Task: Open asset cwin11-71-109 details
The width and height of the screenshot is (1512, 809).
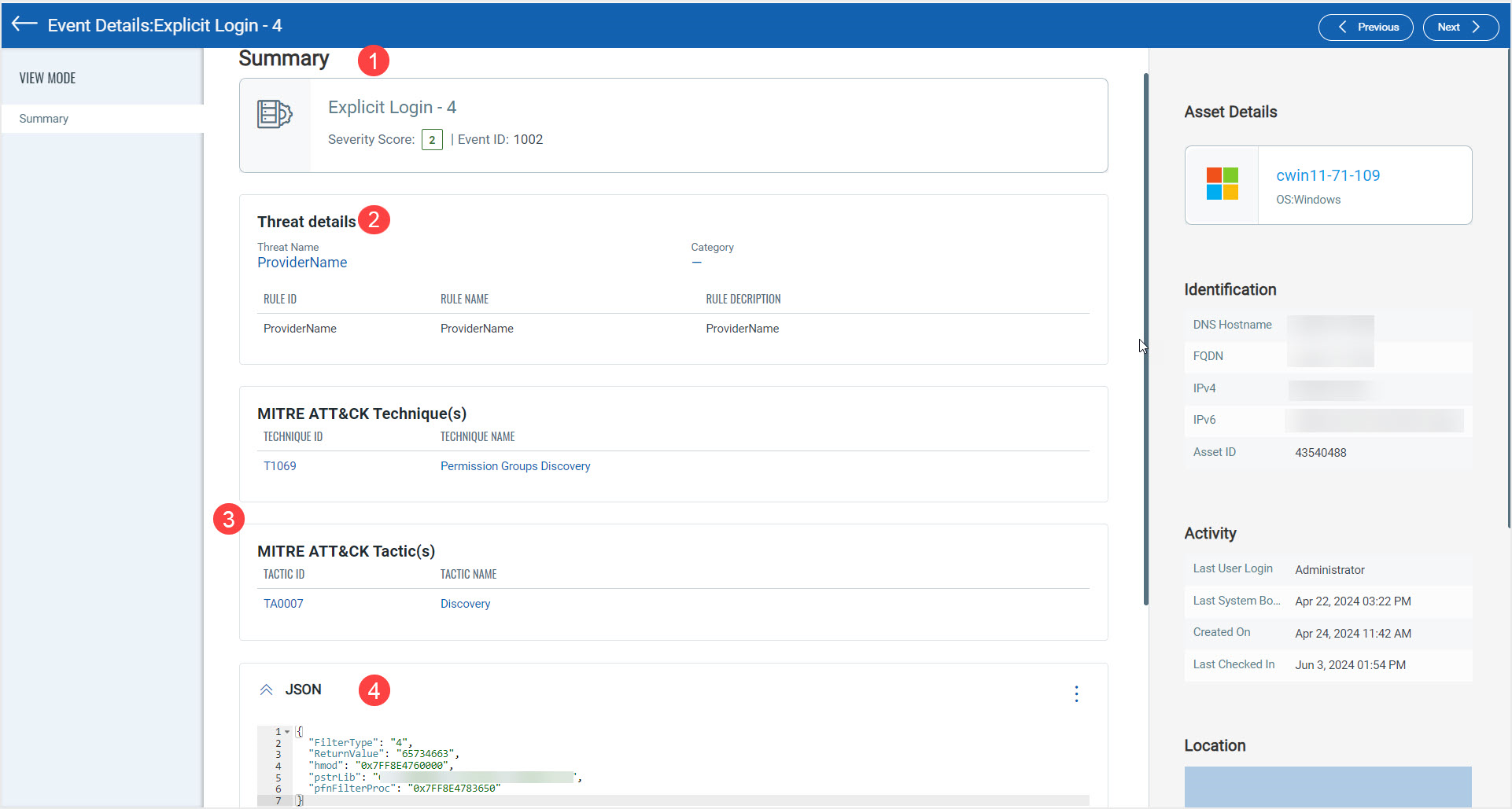Action: pyautogui.click(x=1328, y=175)
